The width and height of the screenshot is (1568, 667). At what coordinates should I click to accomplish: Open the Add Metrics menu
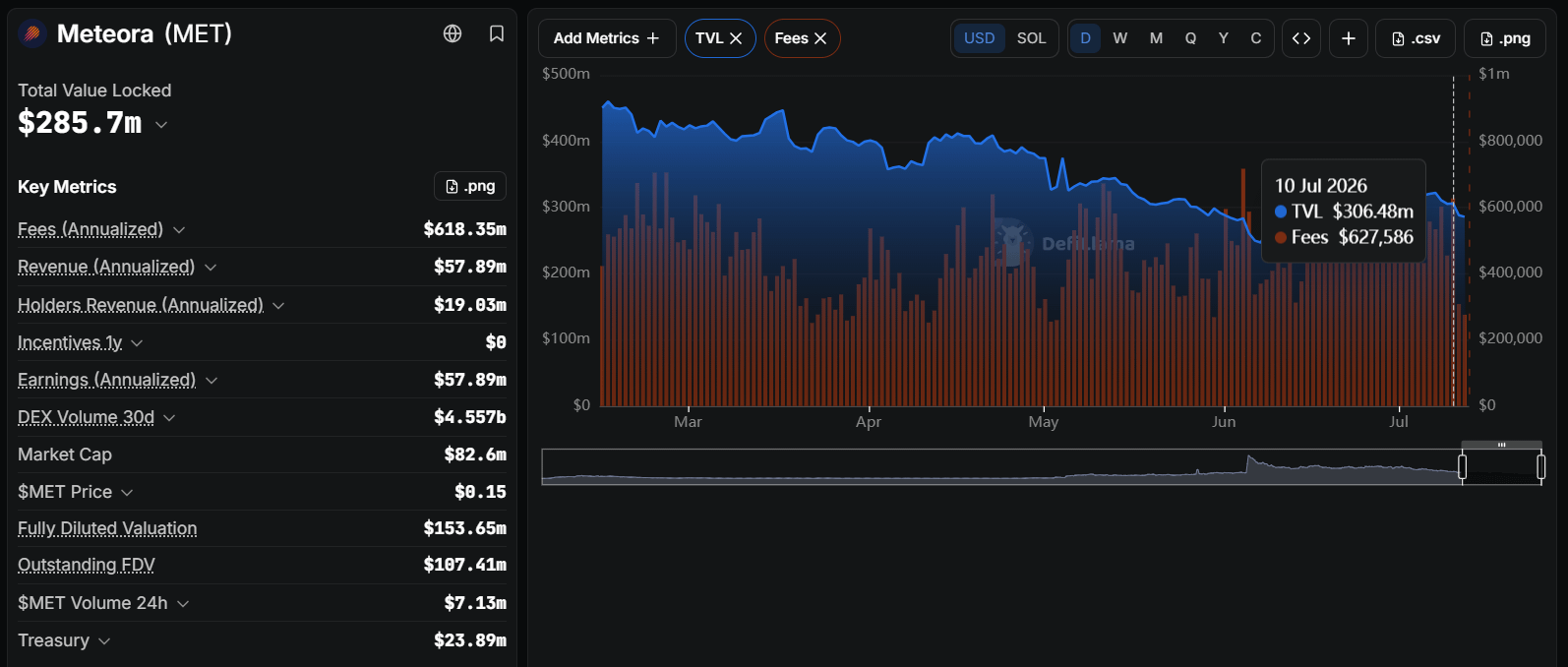click(607, 38)
